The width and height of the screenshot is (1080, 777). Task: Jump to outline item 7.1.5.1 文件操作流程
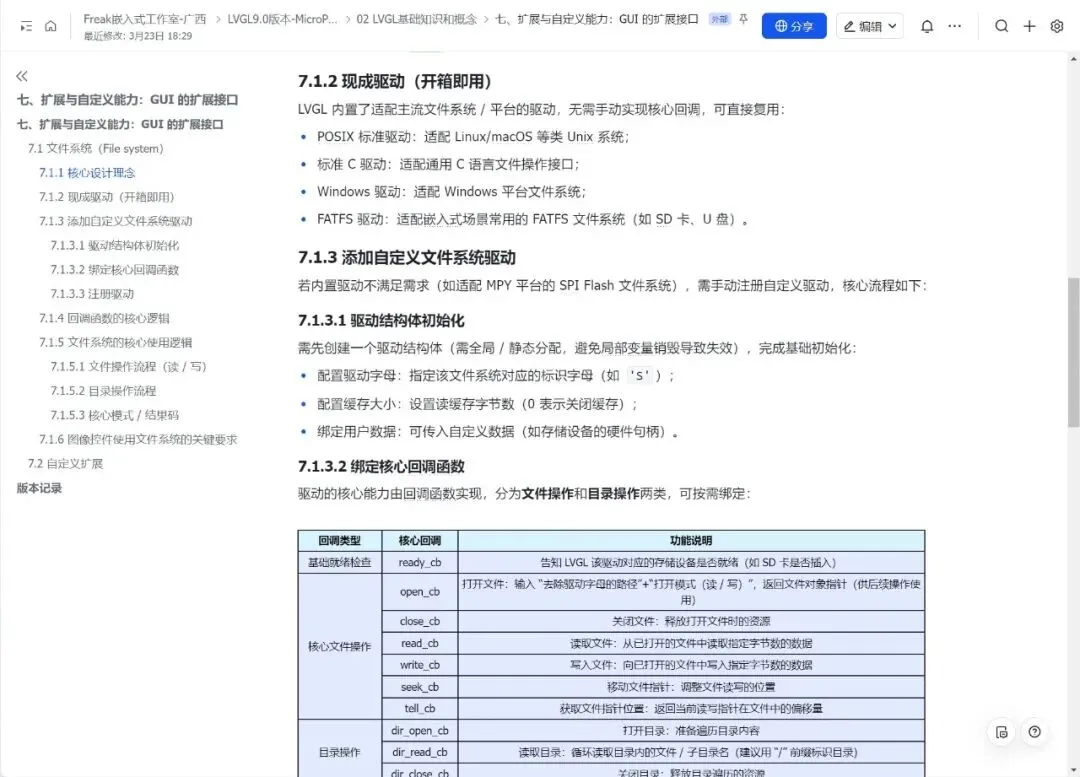[x=128, y=366]
